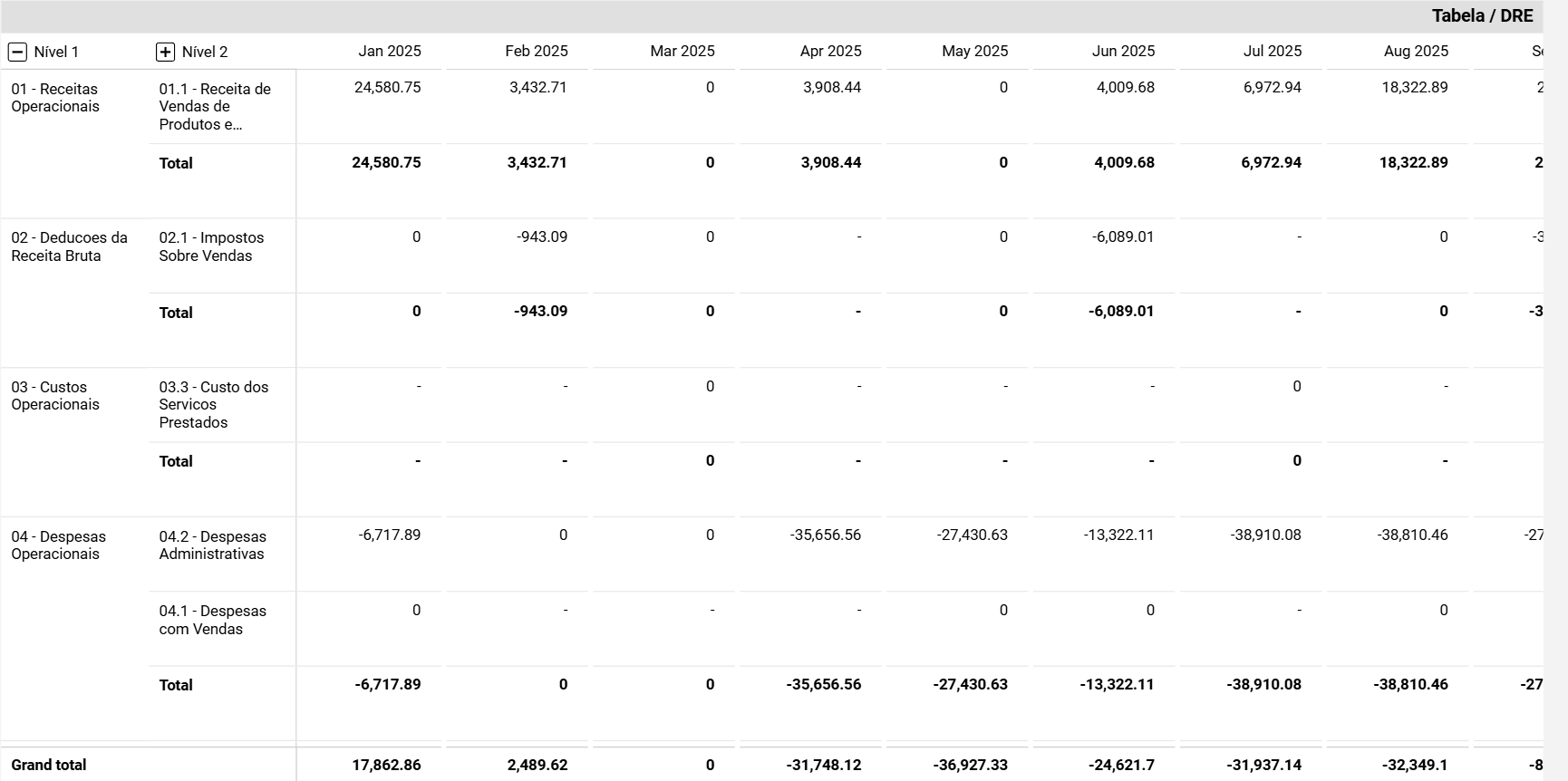Click Jan 2025 grand total value 17,862.86
This screenshot has width=1568, height=781.
coord(386,765)
